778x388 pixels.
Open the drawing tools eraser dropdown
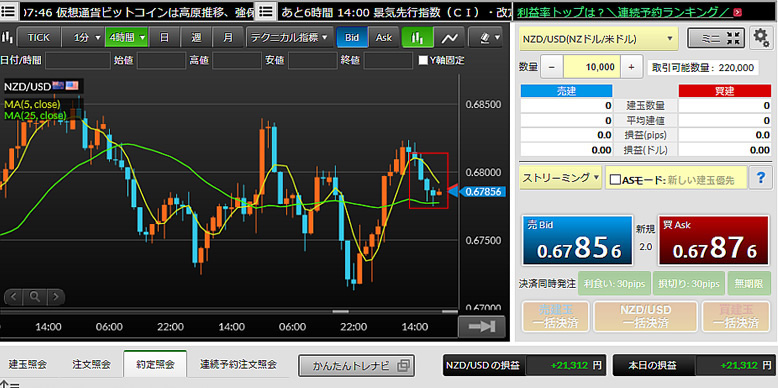485,37
